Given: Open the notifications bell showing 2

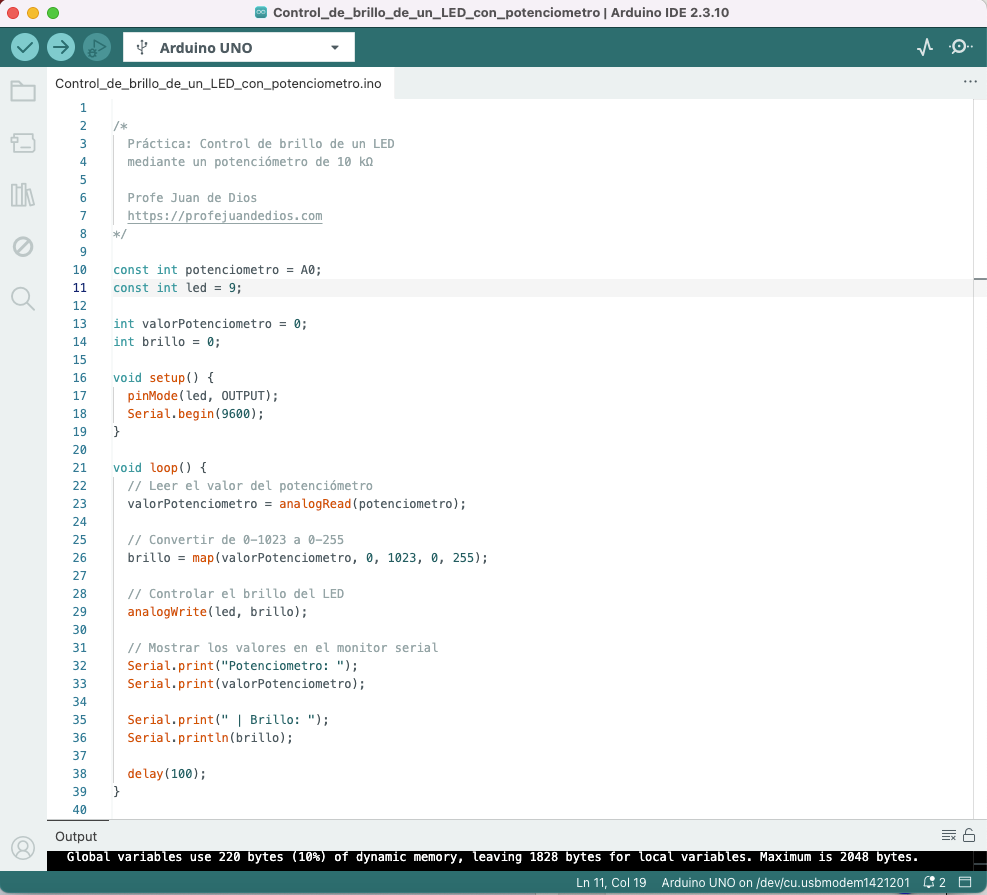Looking at the screenshot, I should point(934,882).
